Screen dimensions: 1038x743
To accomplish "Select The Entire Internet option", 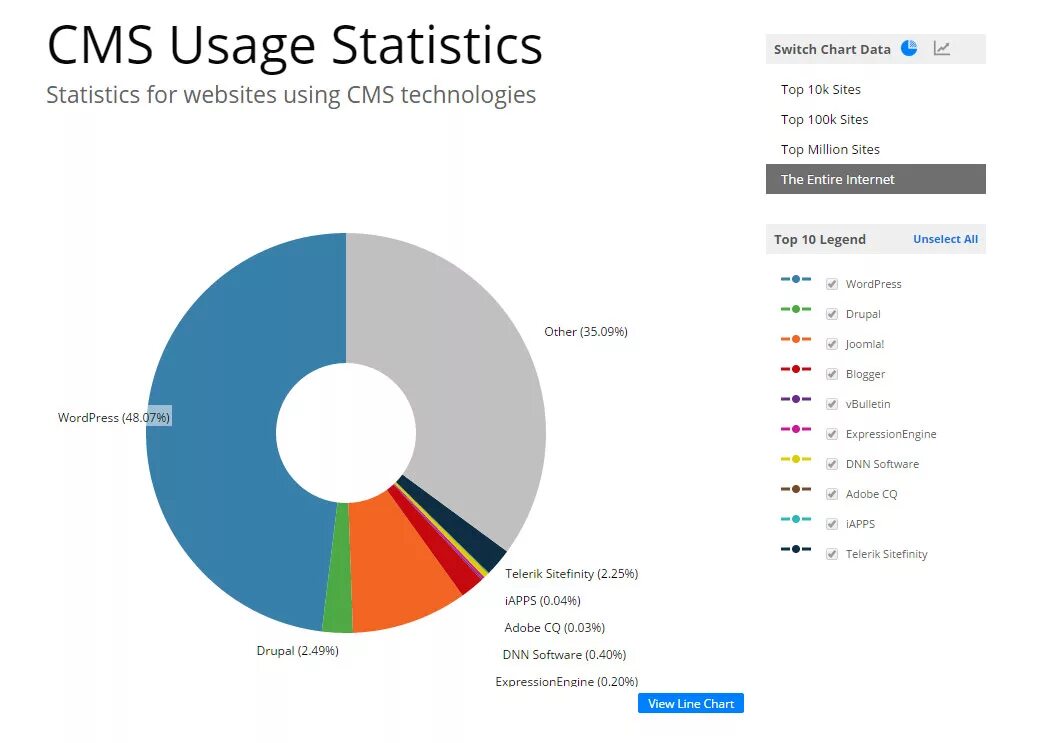I will tap(875, 179).
